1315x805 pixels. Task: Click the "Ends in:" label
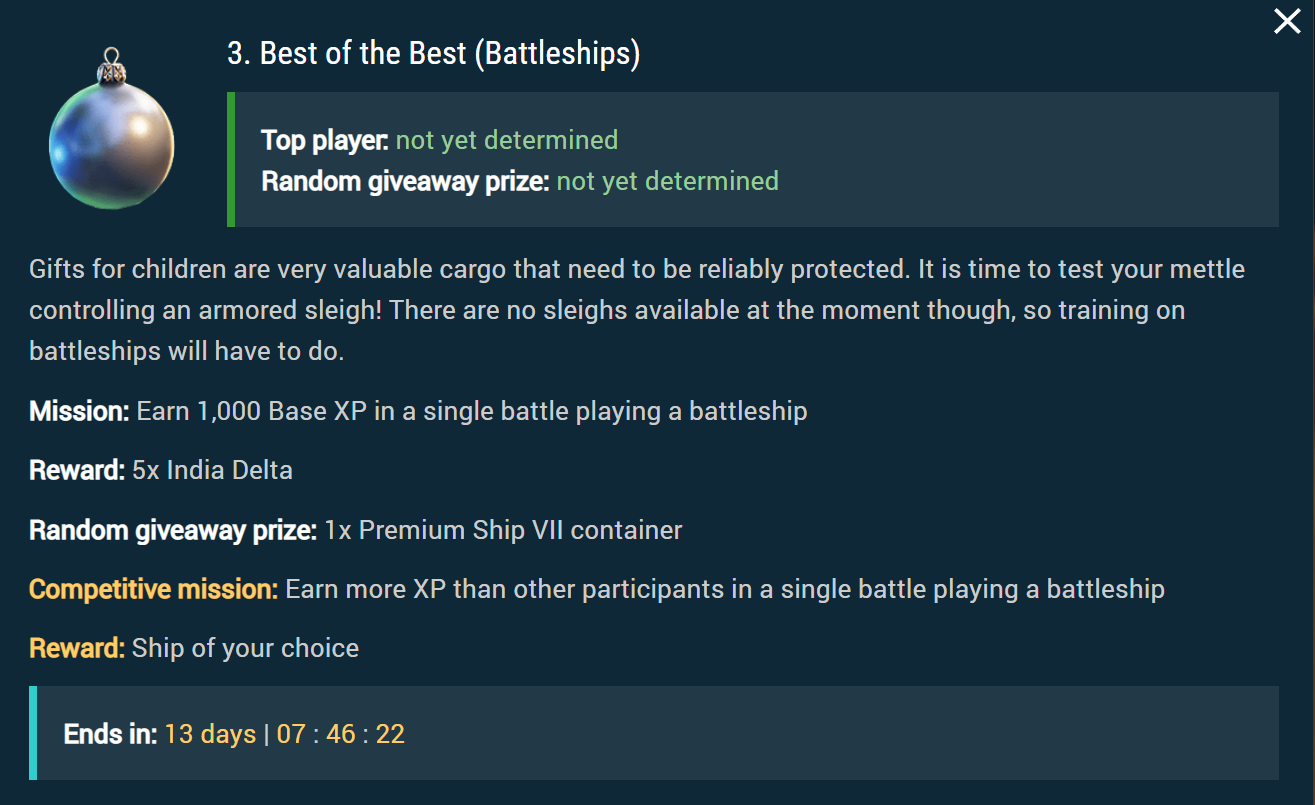(x=110, y=734)
